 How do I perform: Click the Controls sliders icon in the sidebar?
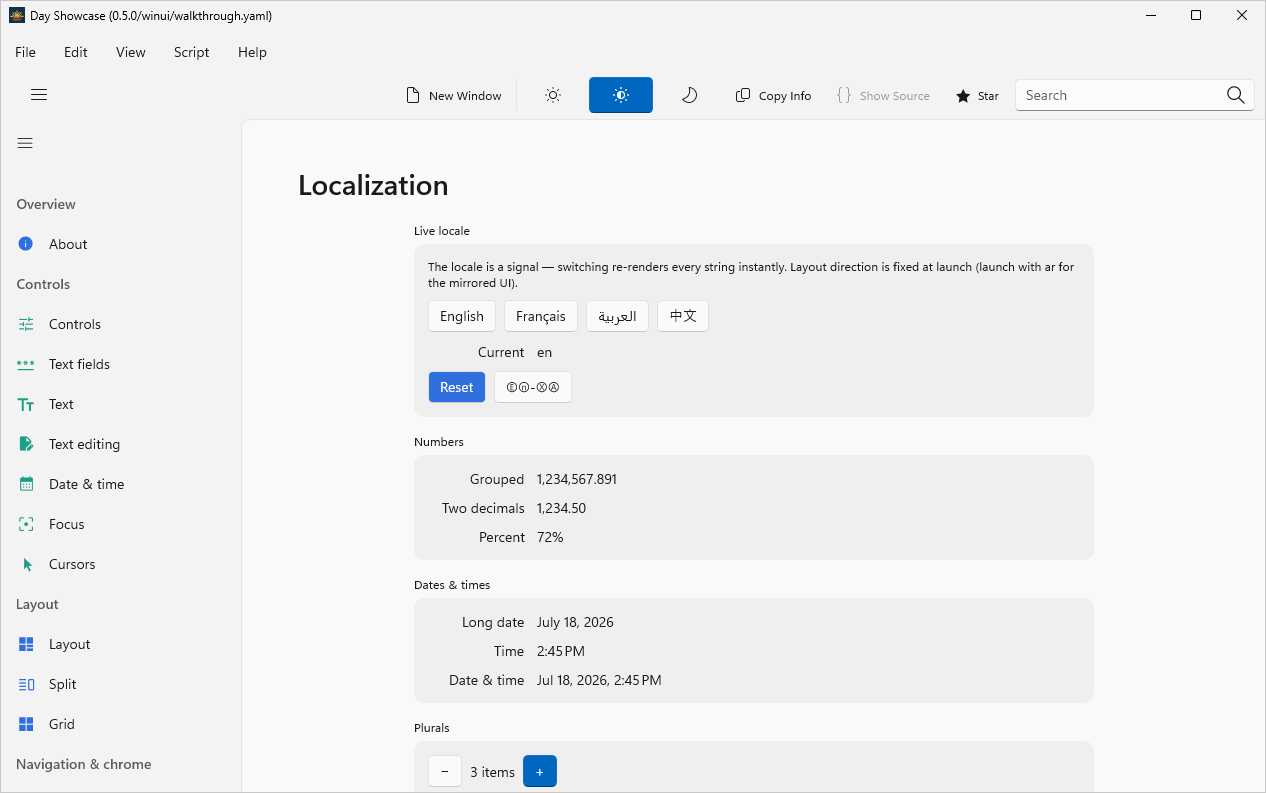26,324
